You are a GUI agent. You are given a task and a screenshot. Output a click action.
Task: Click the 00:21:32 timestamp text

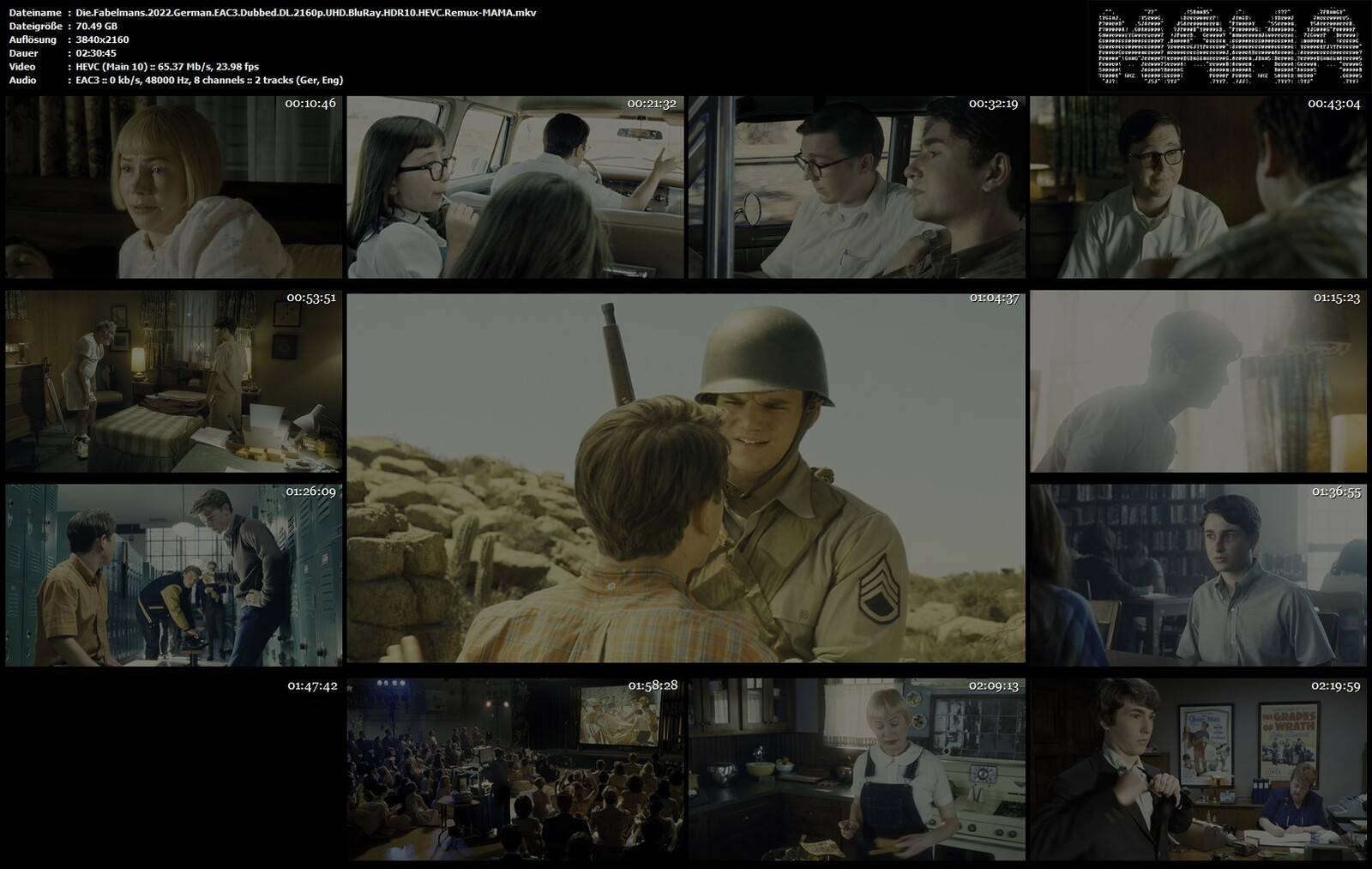pyautogui.click(x=652, y=104)
